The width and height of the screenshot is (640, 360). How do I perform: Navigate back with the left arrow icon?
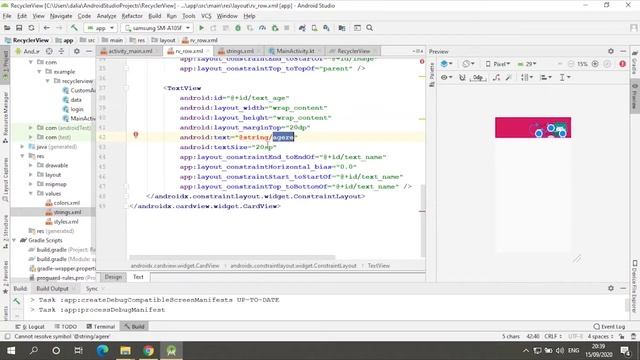pyautogui.click(x=47, y=28)
